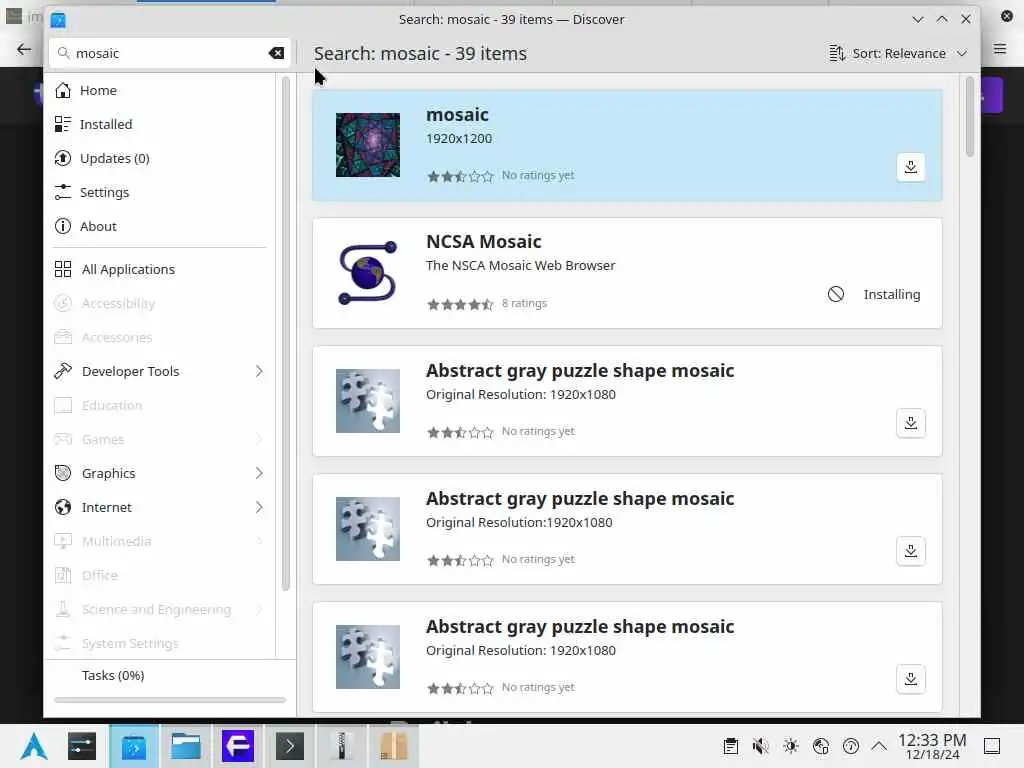Open the mosaic 1920x1200 result title
The height and width of the screenshot is (768, 1024).
(457, 114)
